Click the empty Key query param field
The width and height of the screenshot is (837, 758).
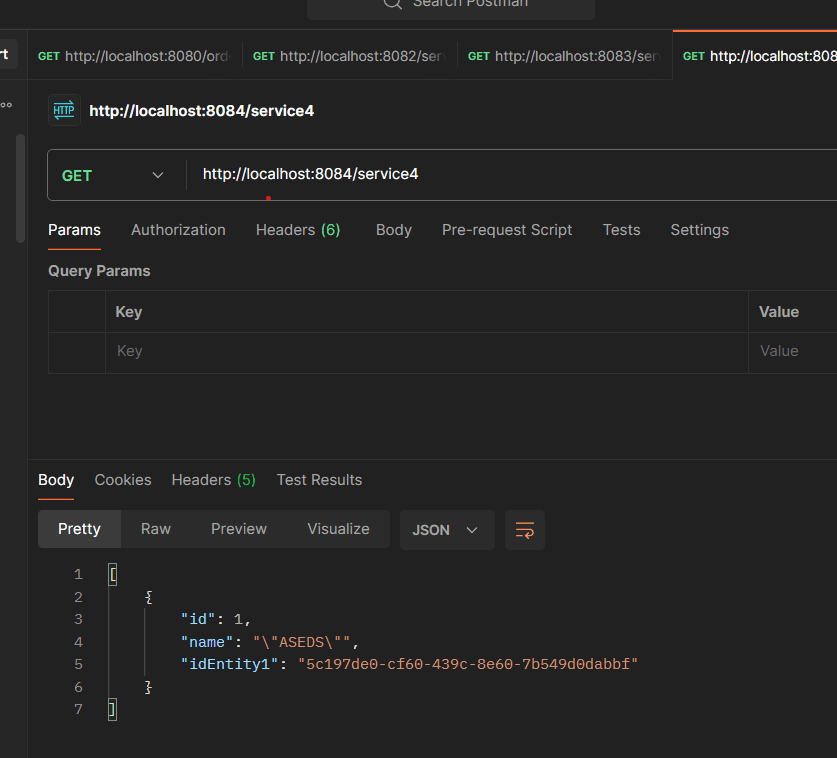tap(425, 351)
